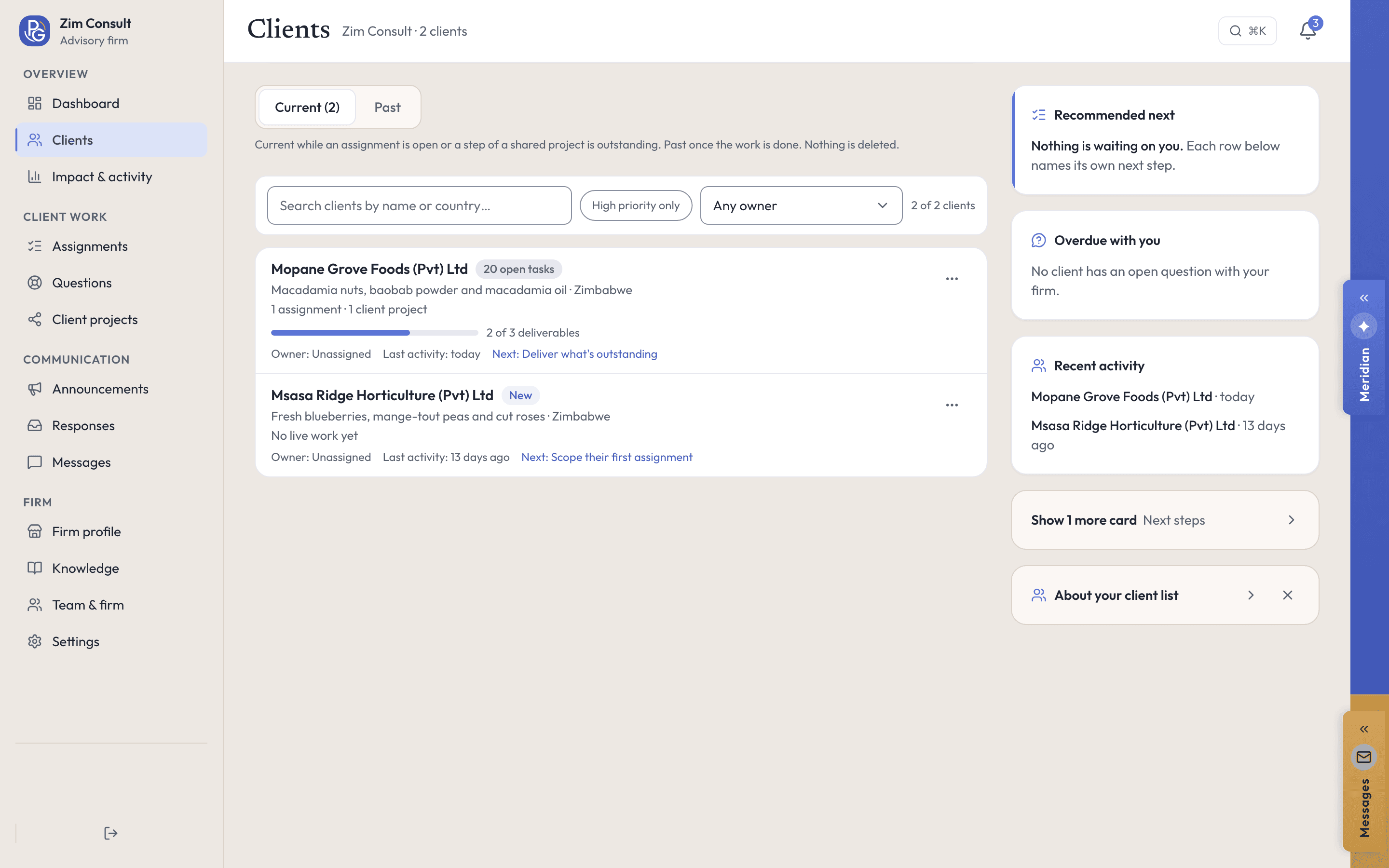Viewport: 1389px width, 868px height.
Task: Switch to the Current (2) tab
Action: (x=307, y=108)
